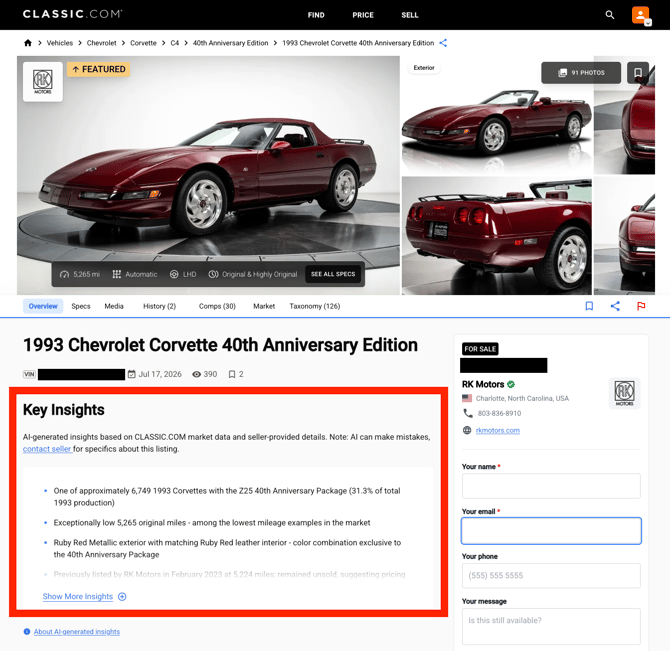Image resolution: width=670 pixels, height=651 pixels.
Task: Open the FIND menu
Action: pyautogui.click(x=316, y=15)
